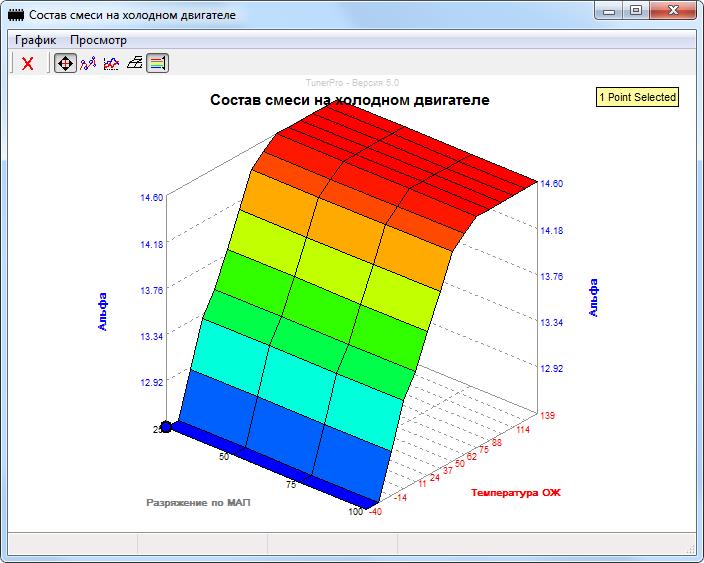Toggle the point selection crosshair tool

coord(64,63)
